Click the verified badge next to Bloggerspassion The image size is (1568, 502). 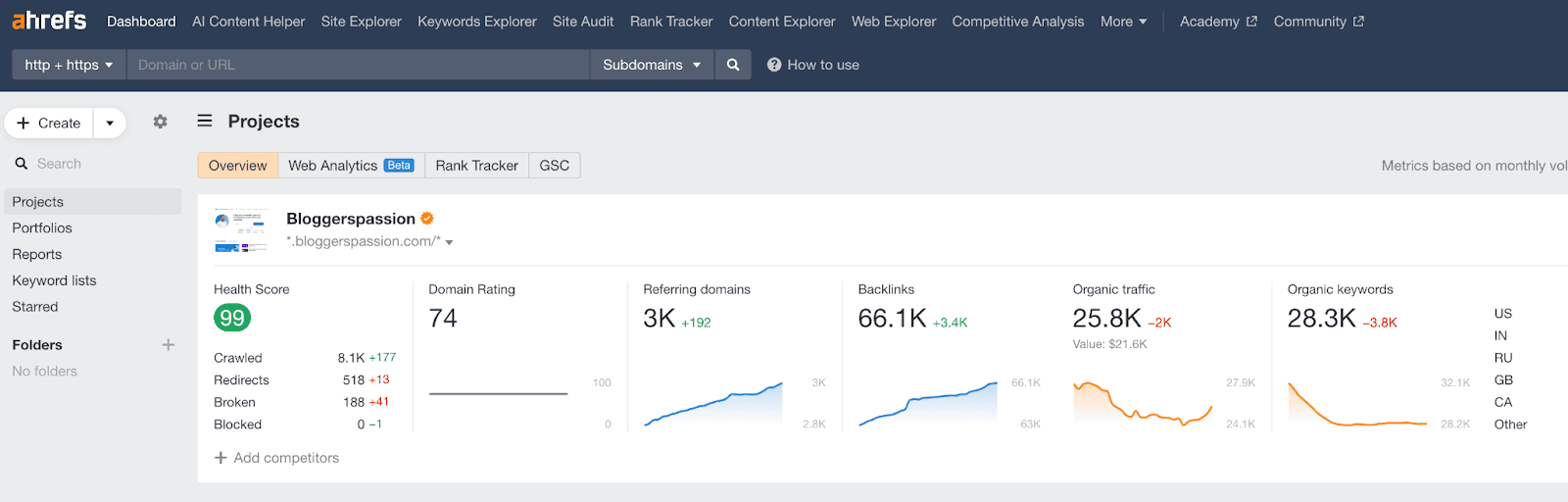click(x=427, y=218)
